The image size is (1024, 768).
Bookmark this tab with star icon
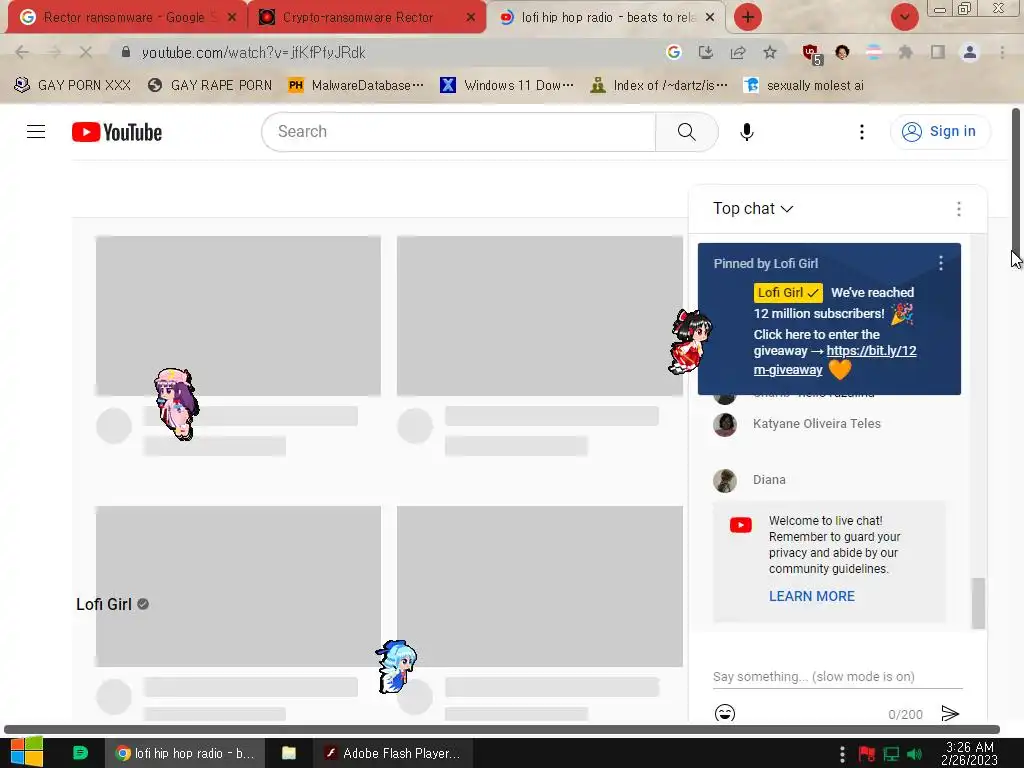pyautogui.click(x=770, y=52)
